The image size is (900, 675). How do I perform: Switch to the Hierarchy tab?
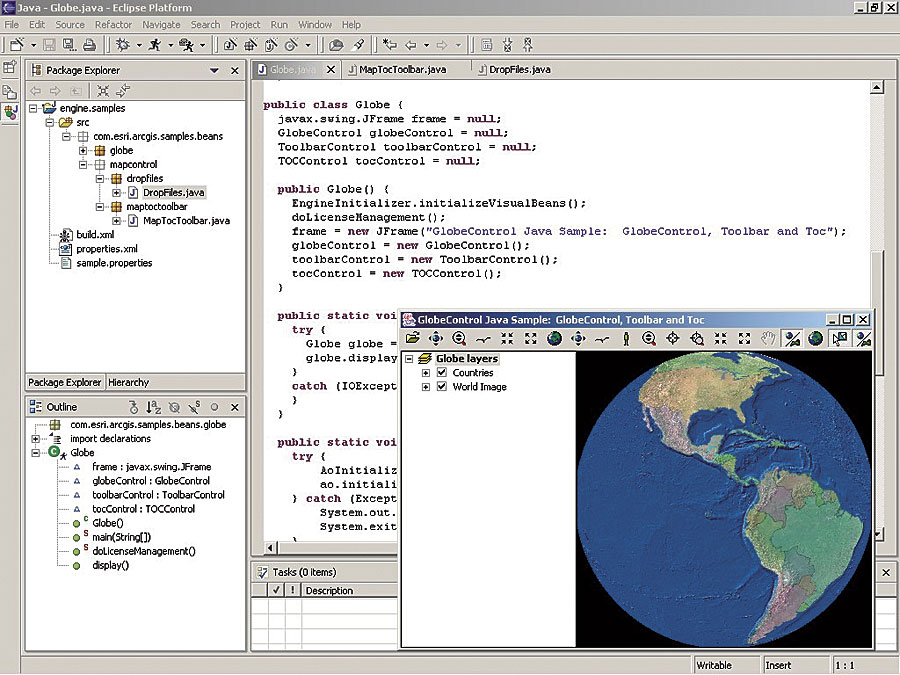point(128,382)
